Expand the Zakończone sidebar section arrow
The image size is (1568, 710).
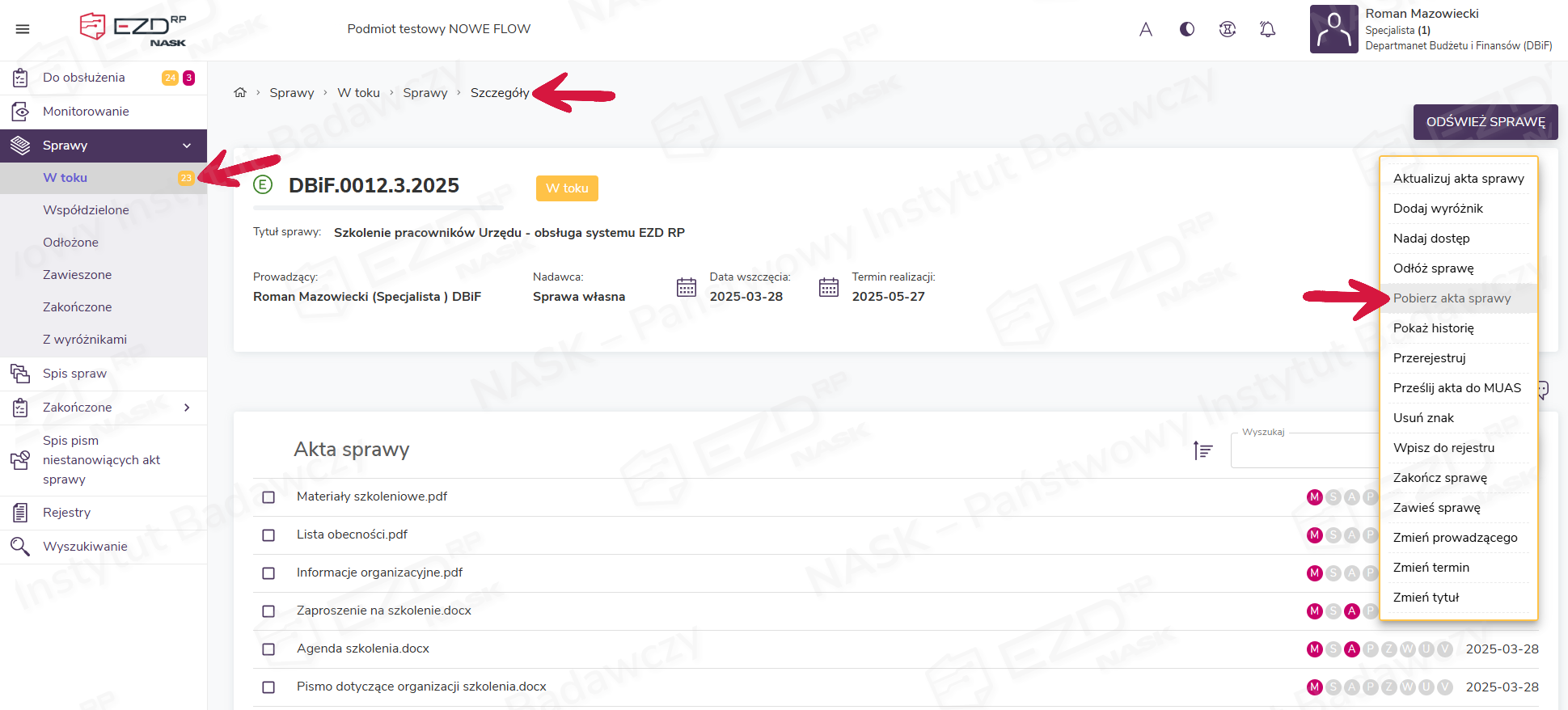point(187,408)
